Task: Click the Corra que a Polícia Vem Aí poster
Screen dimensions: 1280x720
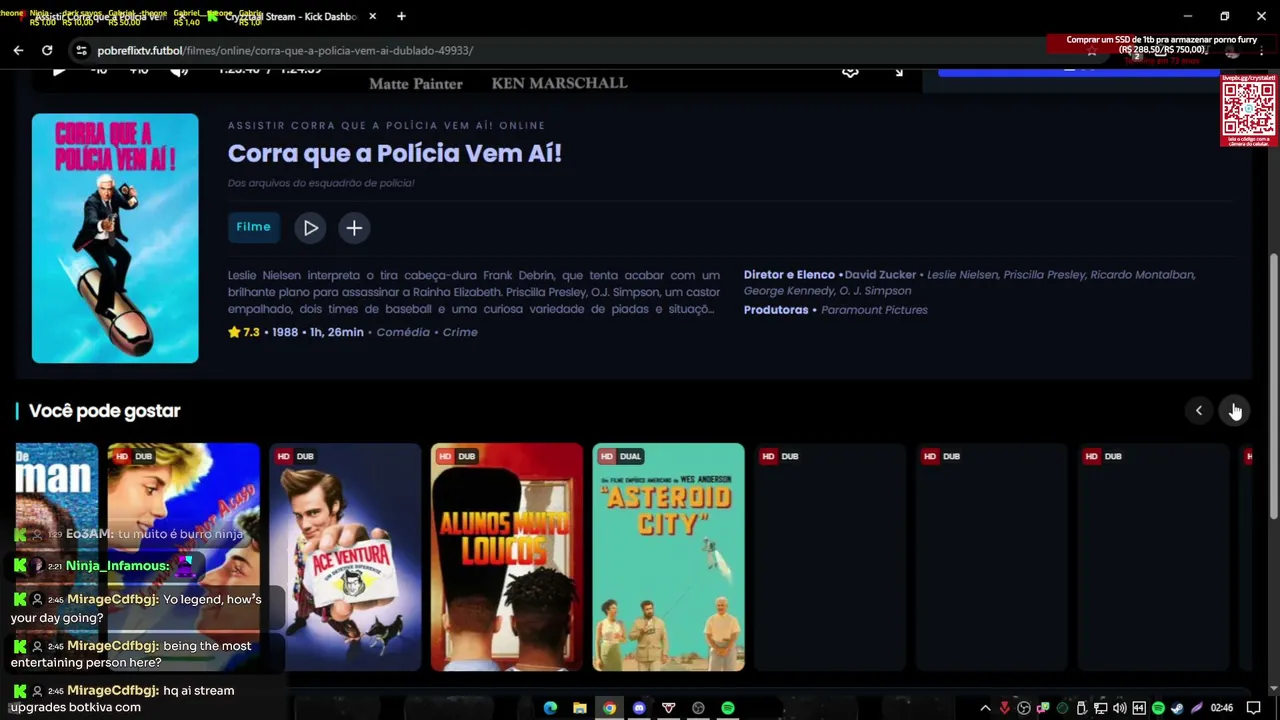Action: tap(115, 238)
